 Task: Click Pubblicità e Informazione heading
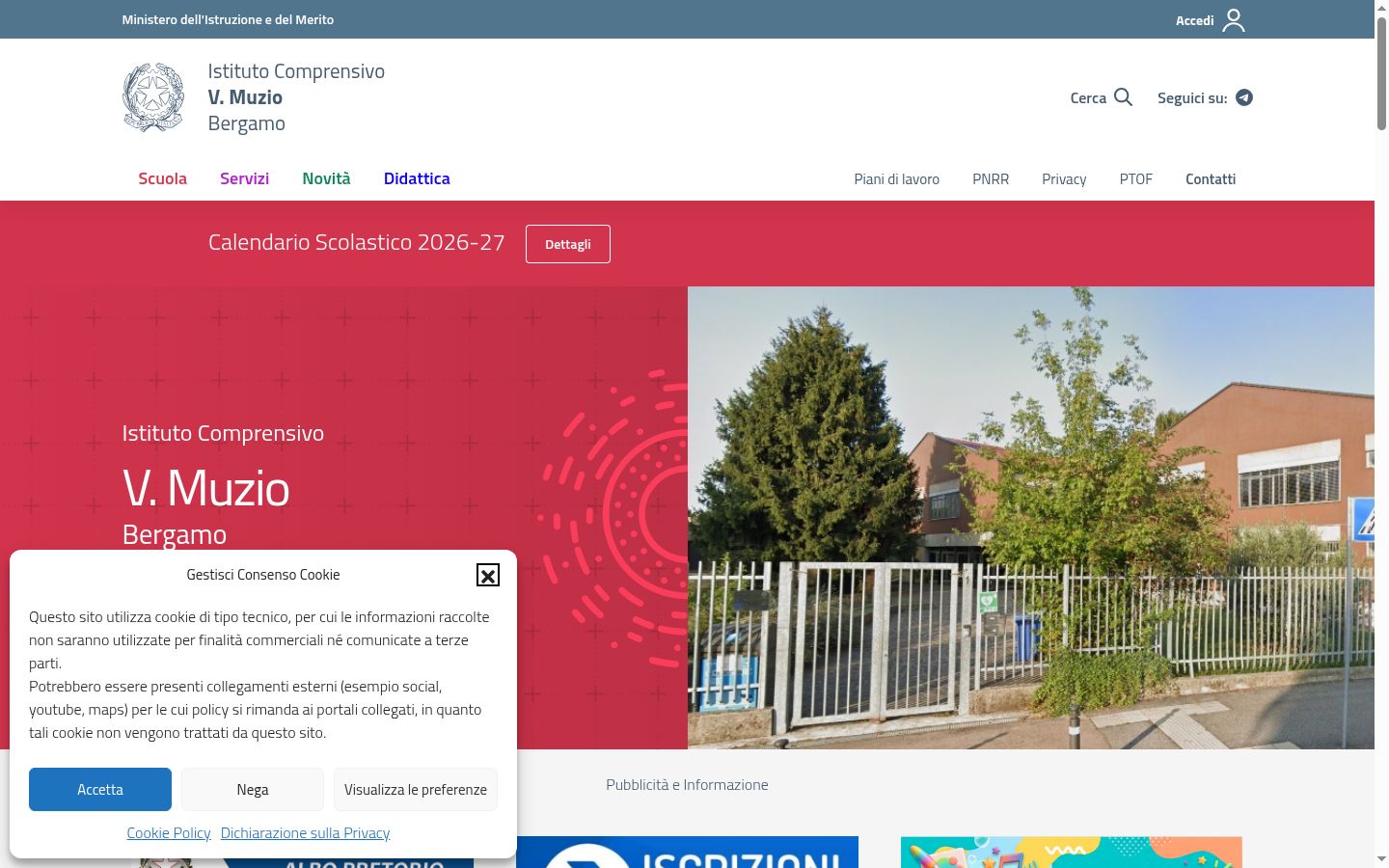pyautogui.click(x=687, y=785)
